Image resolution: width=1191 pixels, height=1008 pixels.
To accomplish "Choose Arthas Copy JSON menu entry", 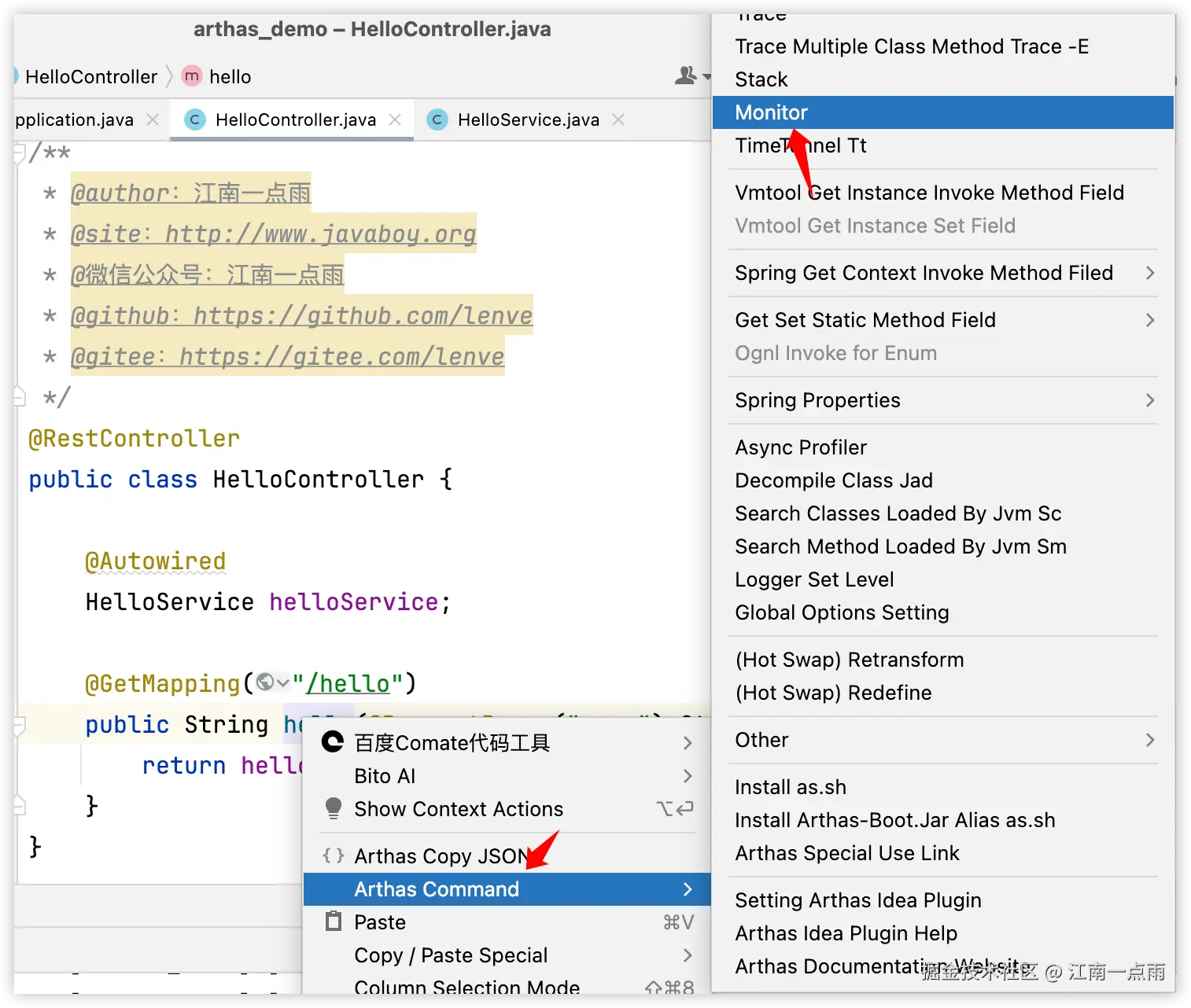I will pyautogui.click(x=507, y=855).
